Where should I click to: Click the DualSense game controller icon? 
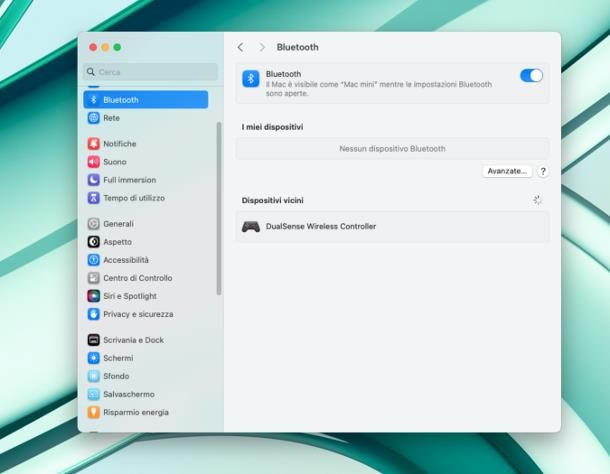point(251,226)
